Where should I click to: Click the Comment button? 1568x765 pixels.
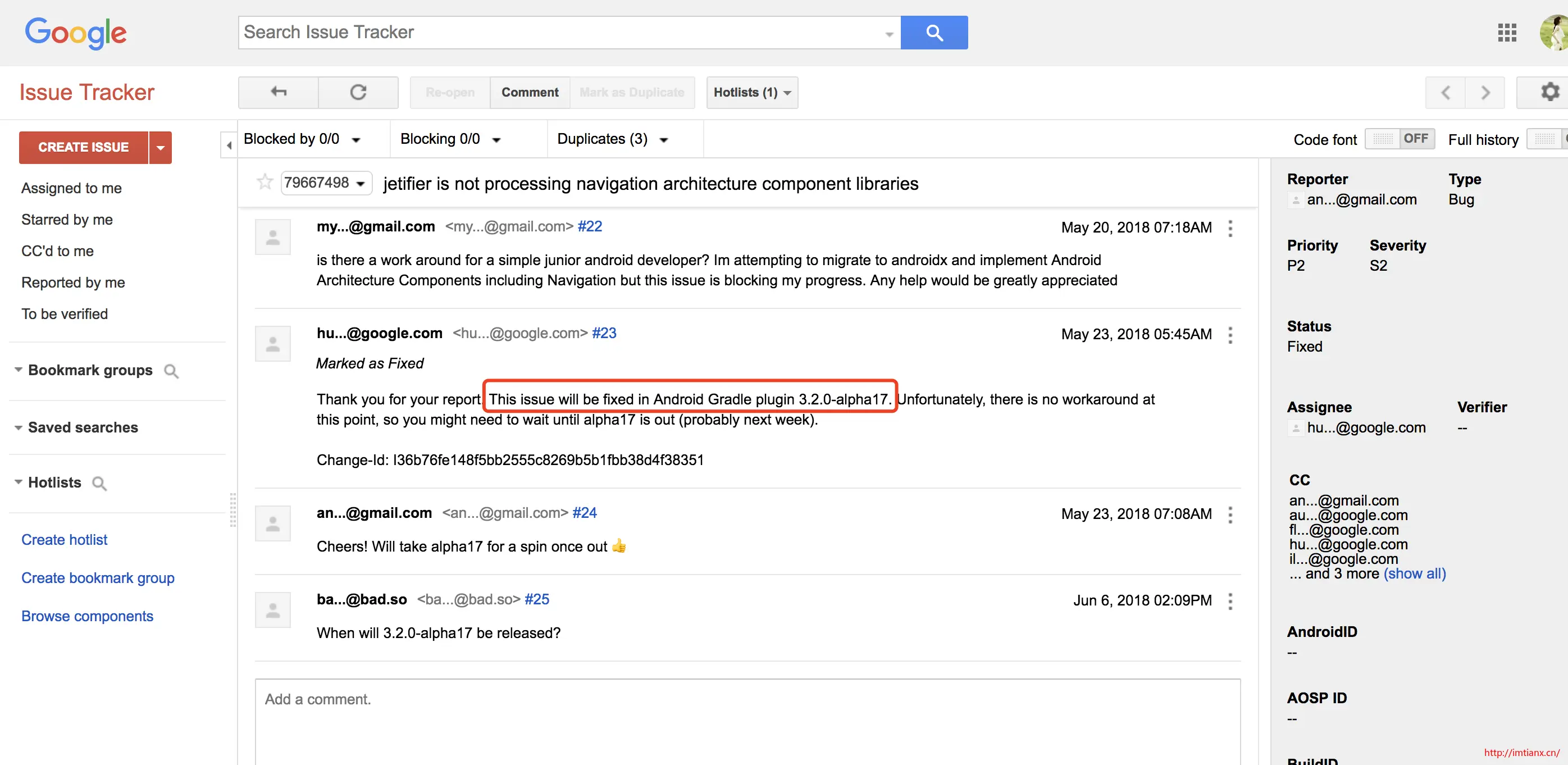coord(530,93)
